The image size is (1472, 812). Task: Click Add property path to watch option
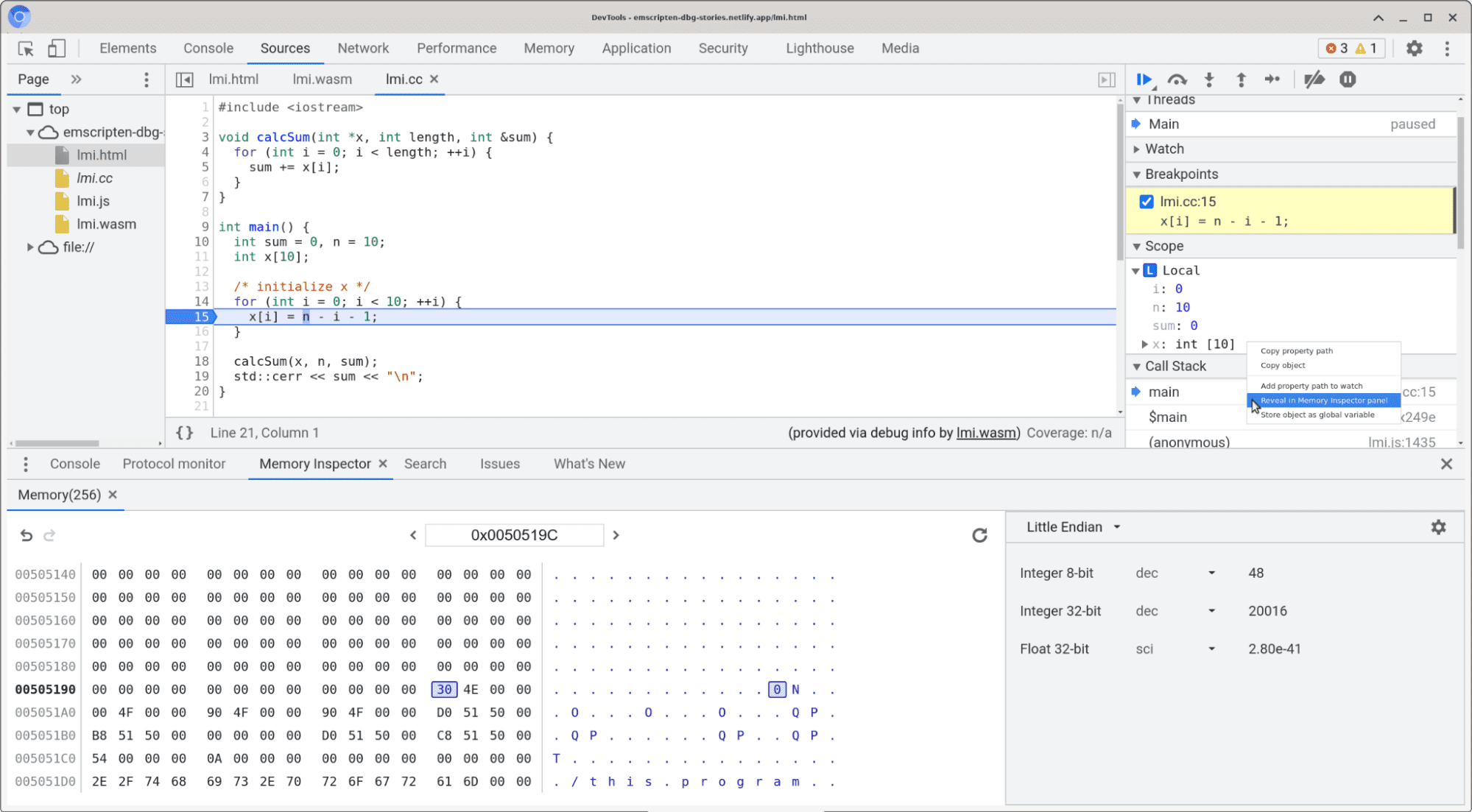[x=1312, y=386]
